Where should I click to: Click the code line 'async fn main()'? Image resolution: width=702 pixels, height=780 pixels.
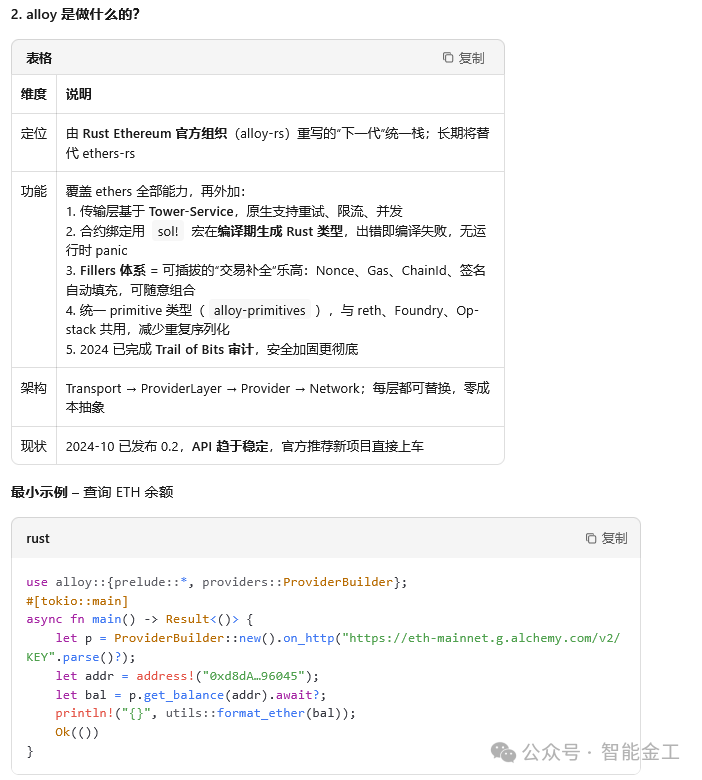tap(140, 619)
